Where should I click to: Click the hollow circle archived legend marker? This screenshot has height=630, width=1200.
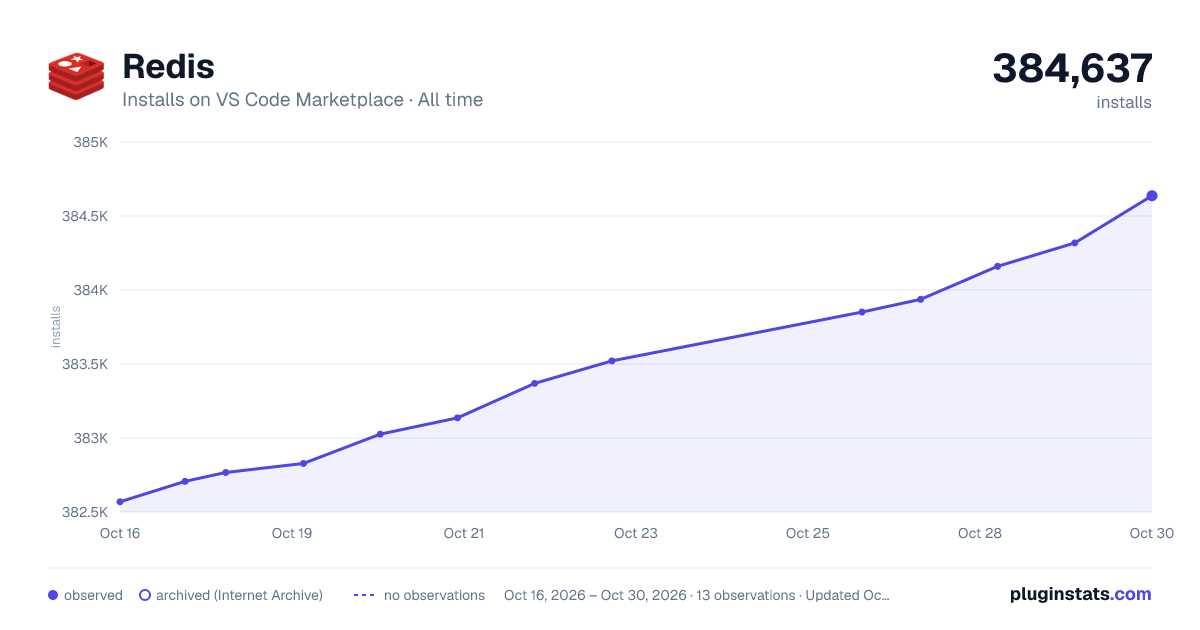[x=145, y=595]
